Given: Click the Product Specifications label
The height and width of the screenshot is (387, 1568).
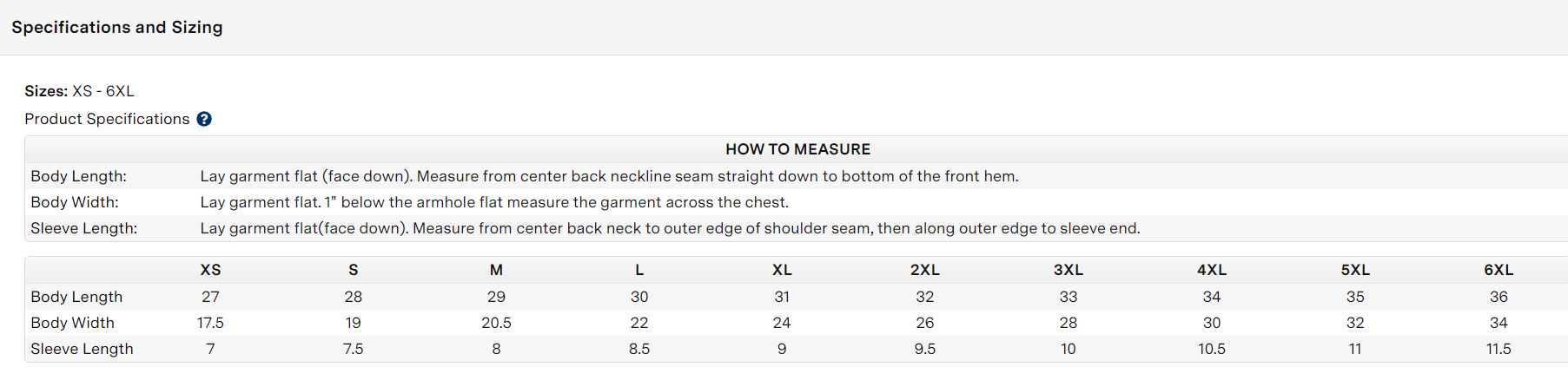Looking at the screenshot, I should (107, 119).
